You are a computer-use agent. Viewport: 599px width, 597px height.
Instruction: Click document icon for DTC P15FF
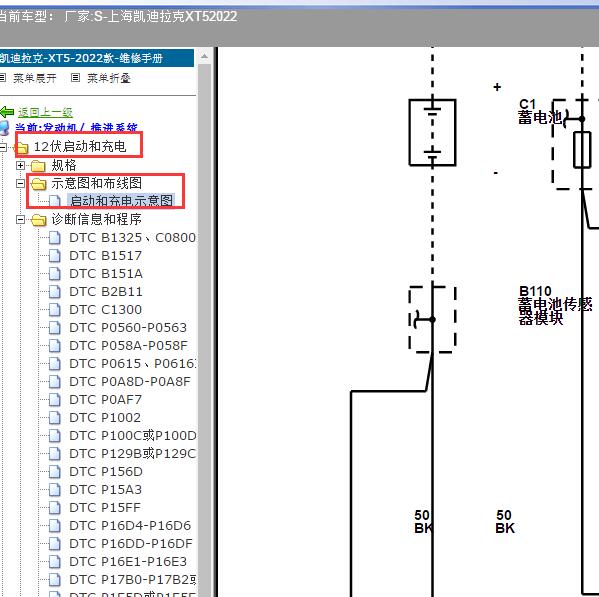point(55,508)
